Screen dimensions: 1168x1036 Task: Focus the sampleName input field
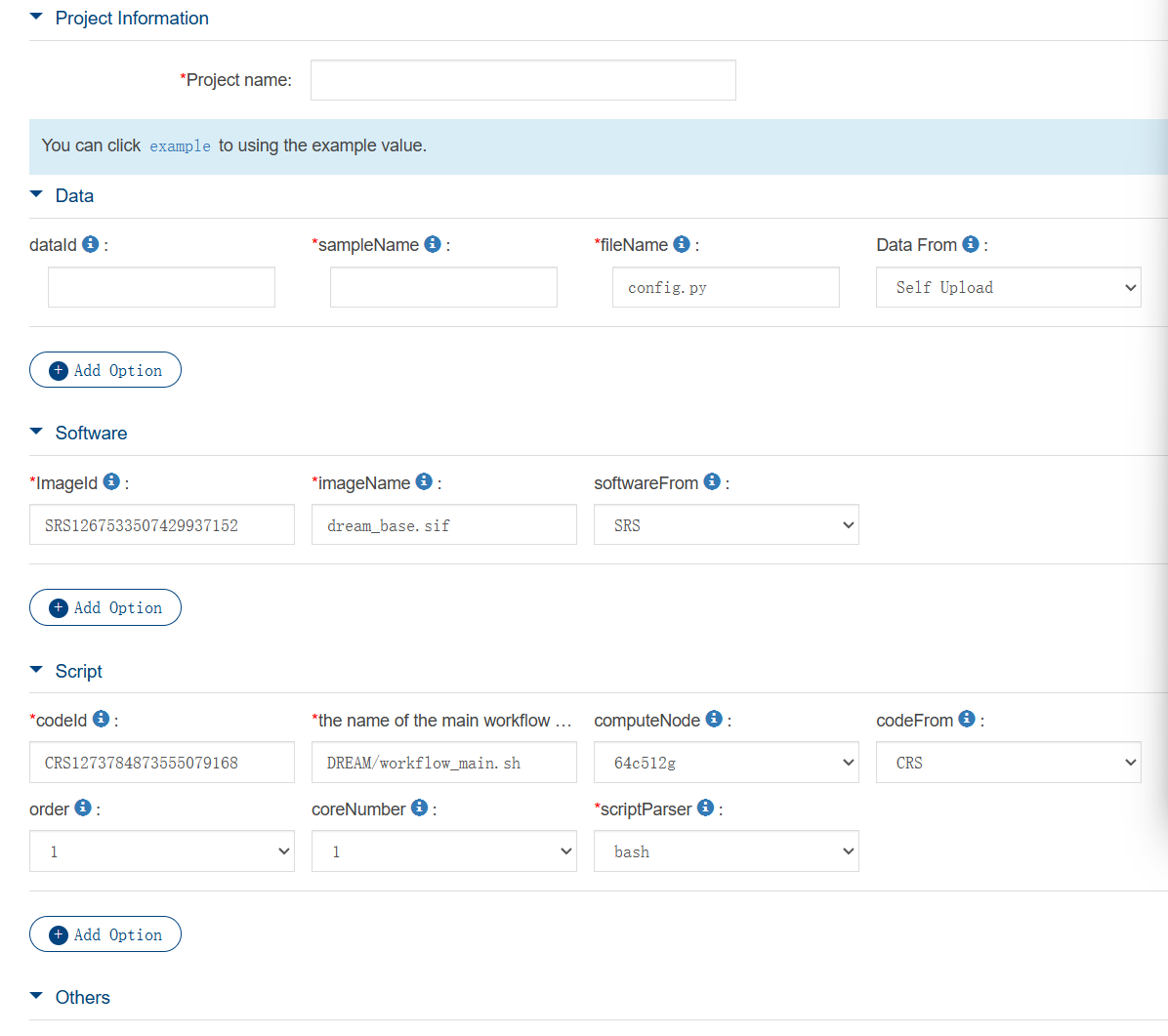click(444, 287)
